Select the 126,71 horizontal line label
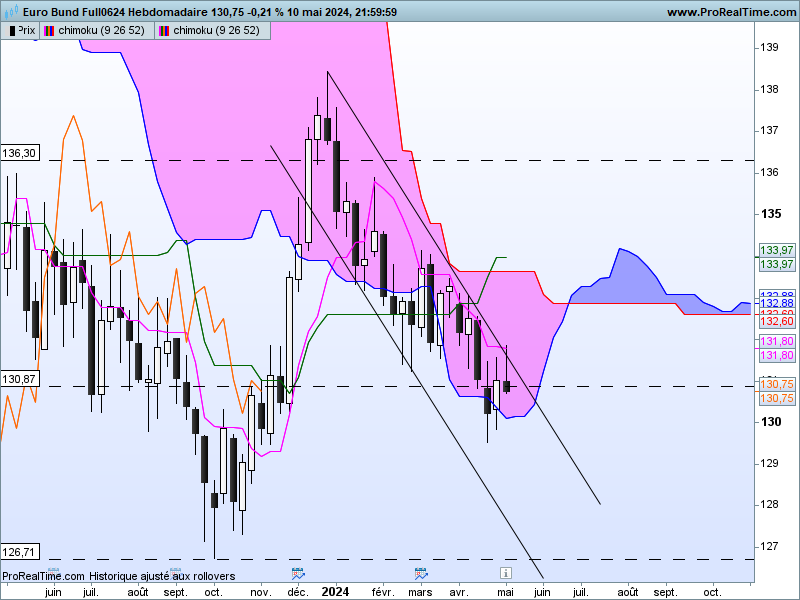This screenshot has height=600, width=800. 20,552
